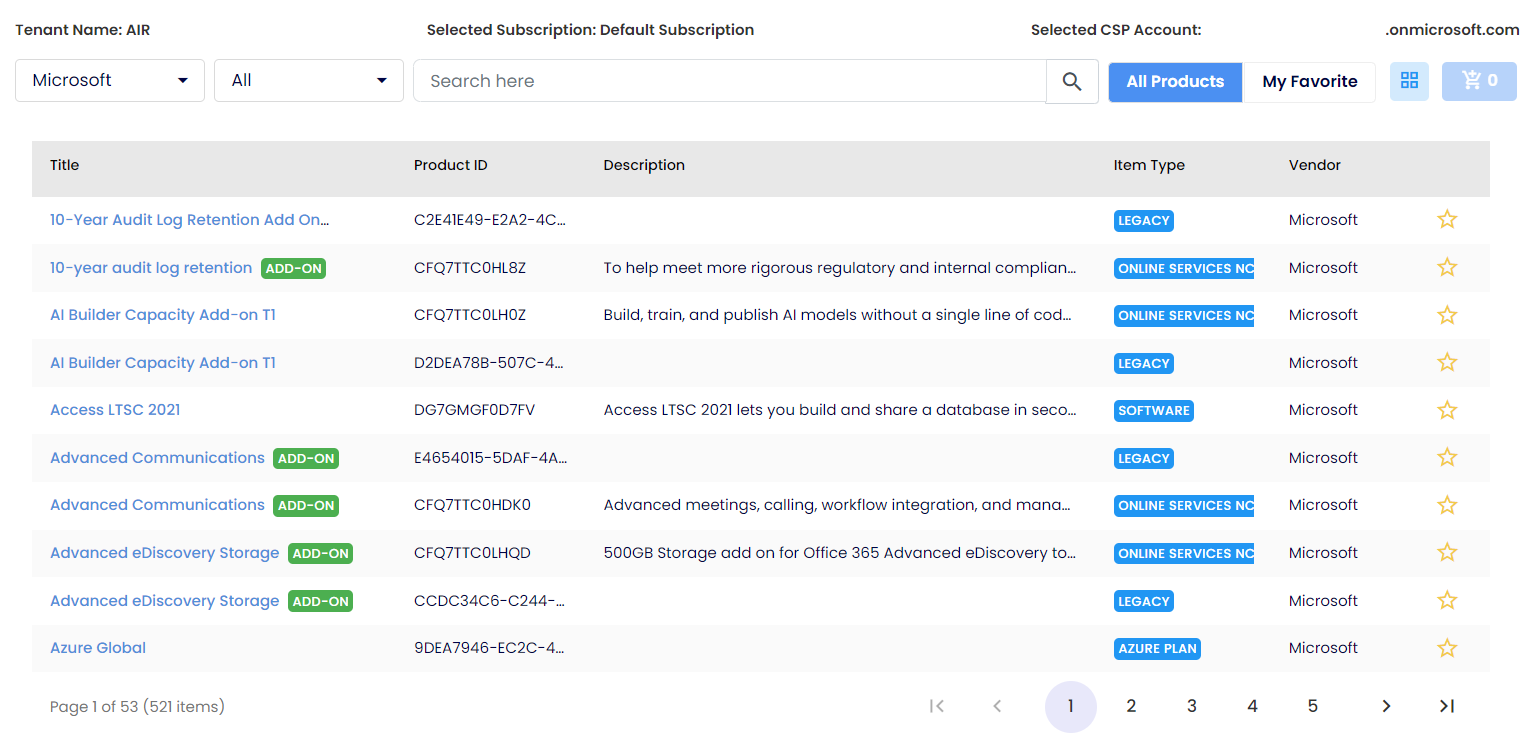Star Advanced Communications E4654015 legacy row

click(x=1447, y=458)
